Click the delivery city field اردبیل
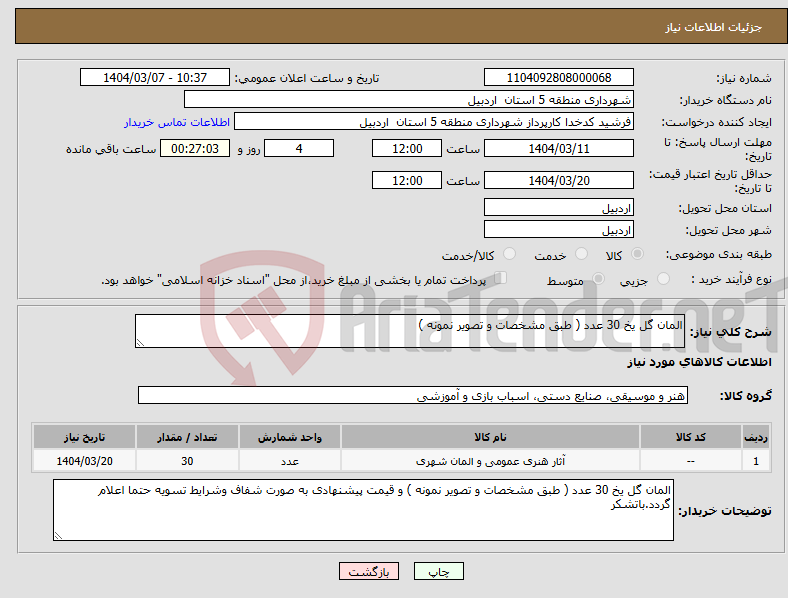 coord(558,229)
